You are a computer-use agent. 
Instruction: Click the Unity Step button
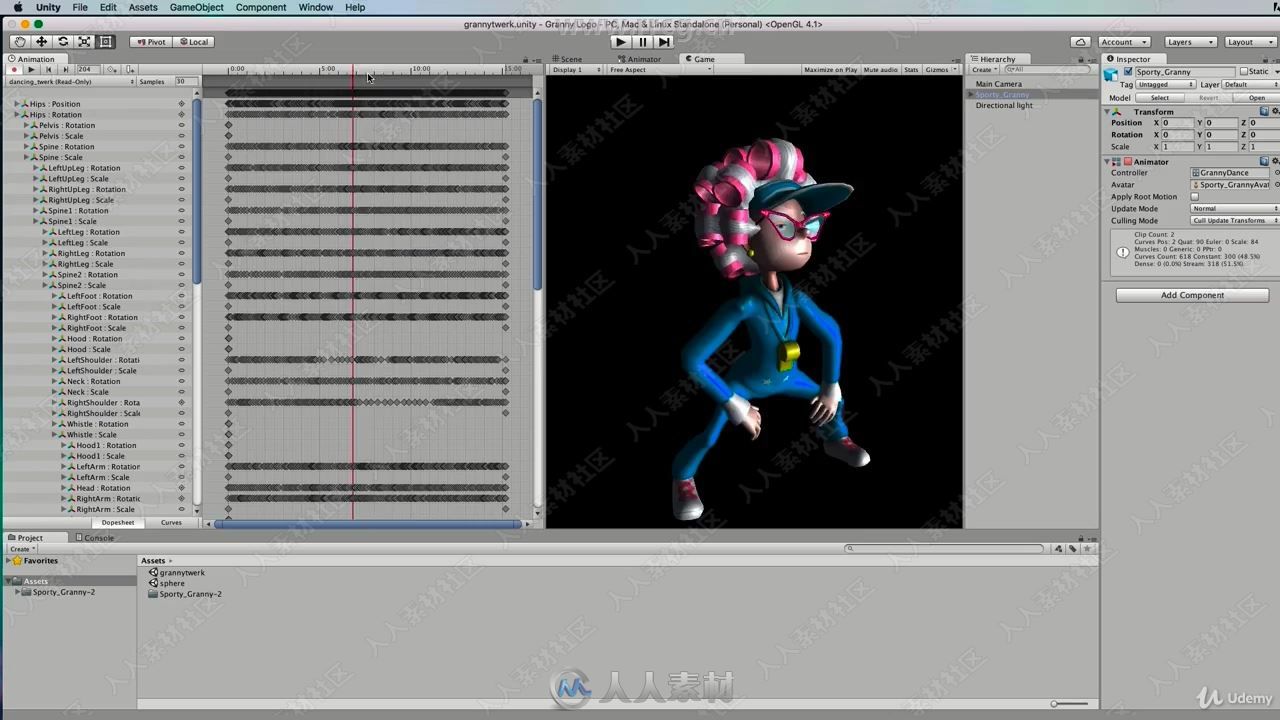(x=664, y=42)
